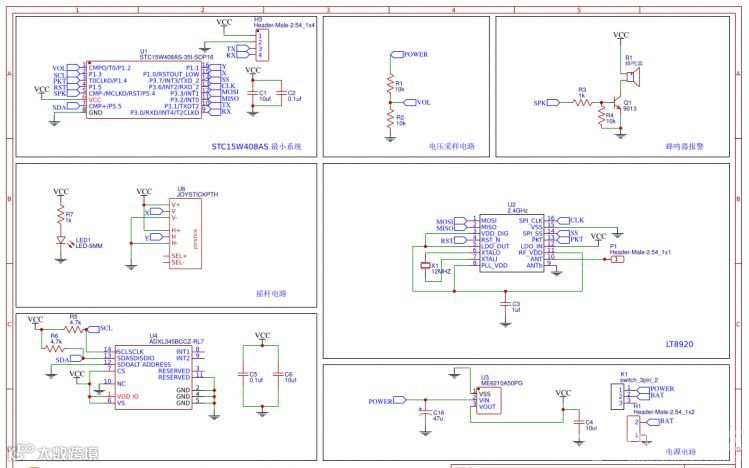Select the U1 STC15W408AS microcontroller chip

coord(144,90)
